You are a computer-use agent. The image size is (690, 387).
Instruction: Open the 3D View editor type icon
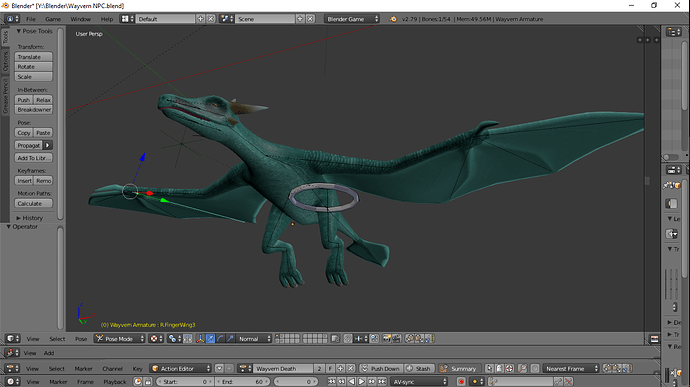pos(12,339)
